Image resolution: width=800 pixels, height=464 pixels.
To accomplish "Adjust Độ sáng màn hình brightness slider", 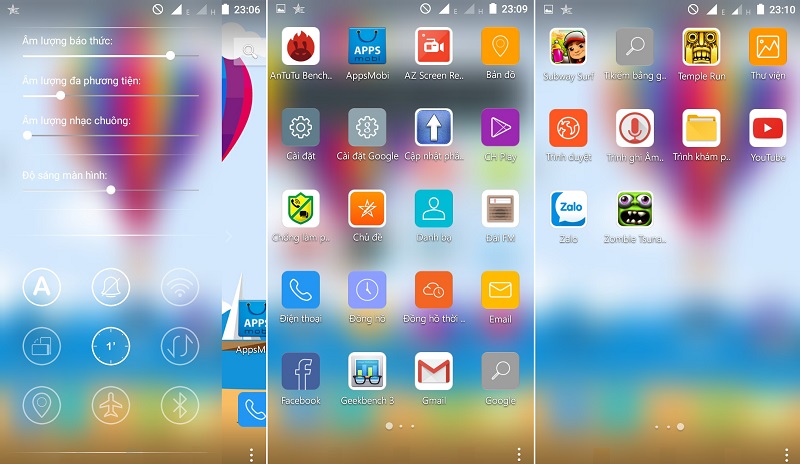I will pyautogui.click(x=111, y=190).
